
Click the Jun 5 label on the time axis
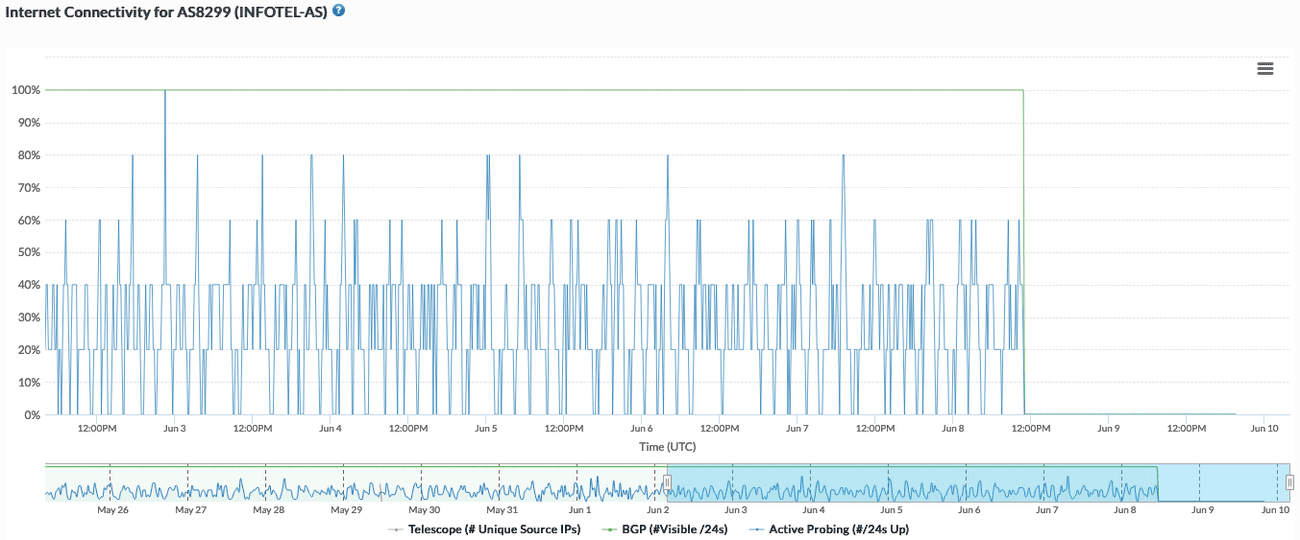[485, 429]
